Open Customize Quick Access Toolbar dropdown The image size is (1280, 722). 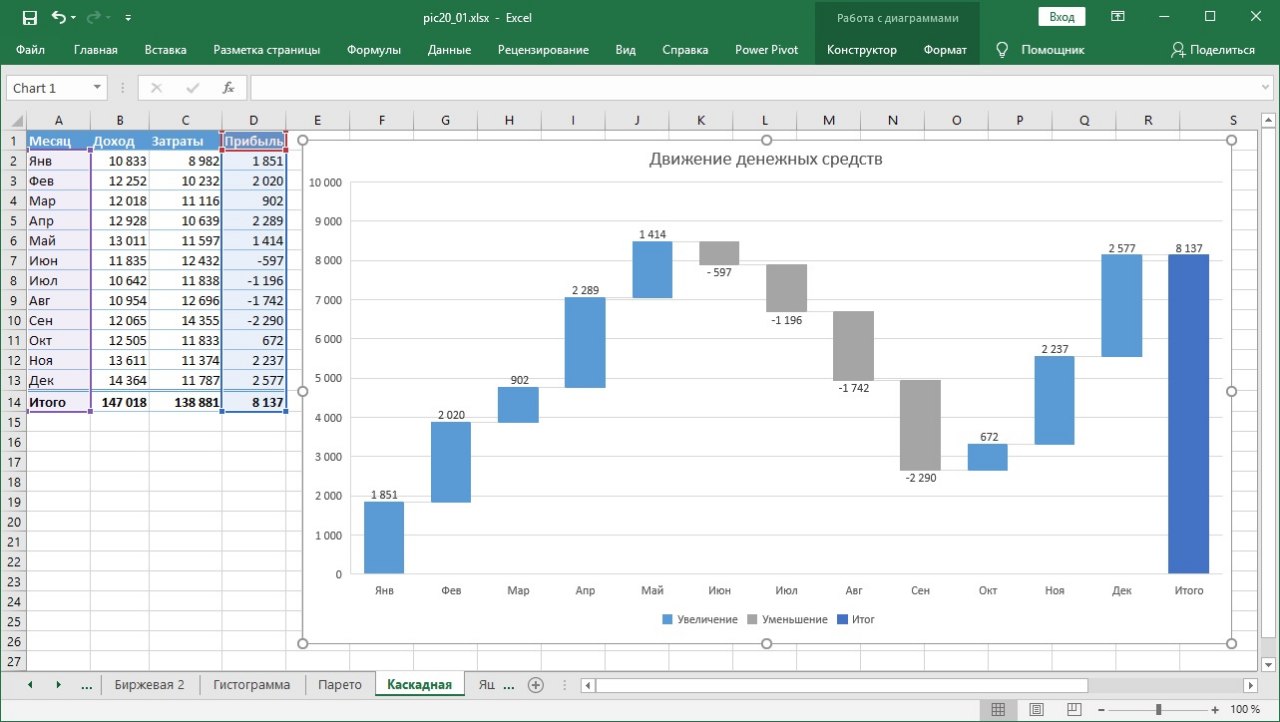coord(129,18)
